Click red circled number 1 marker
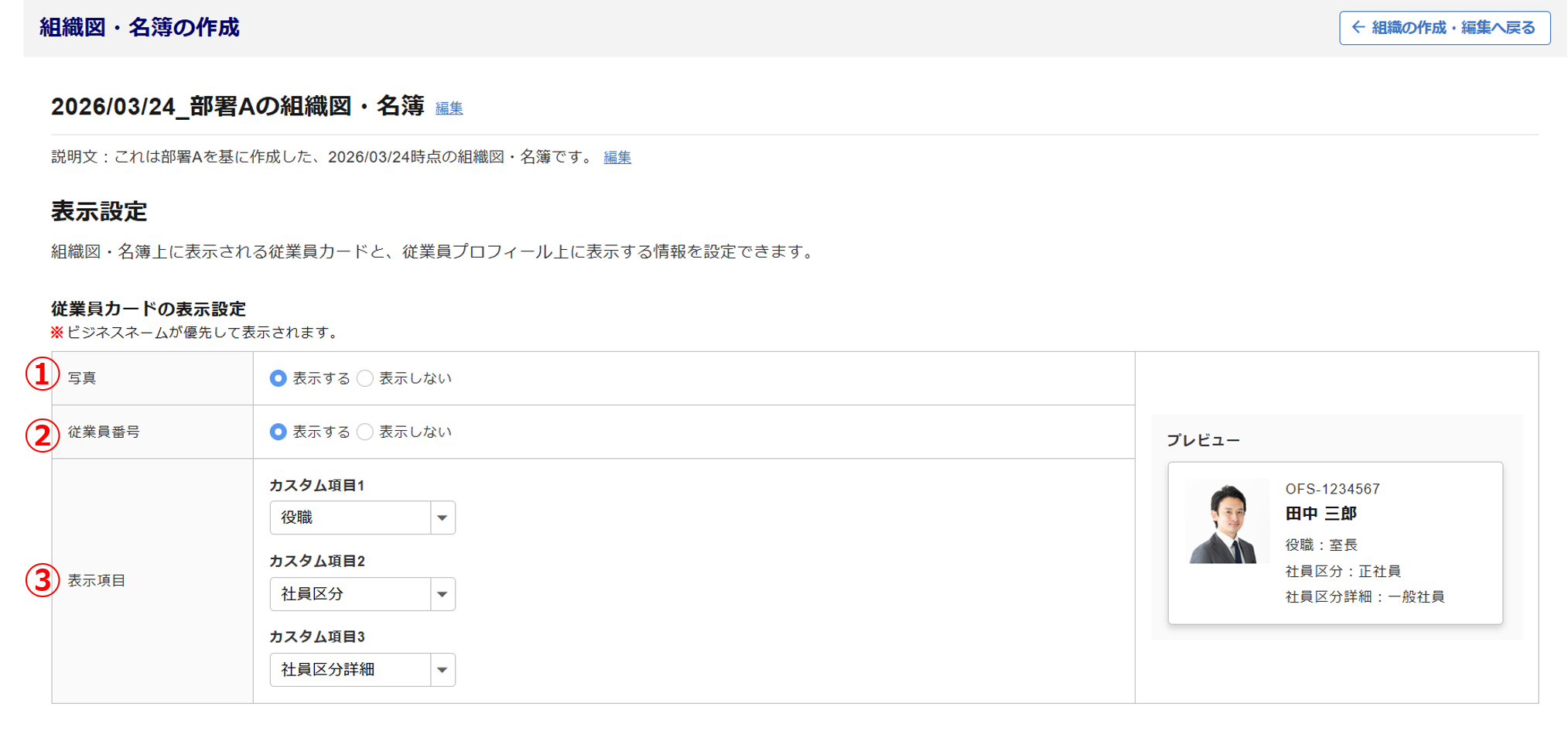Screen dimensions: 1568x731 (43, 375)
